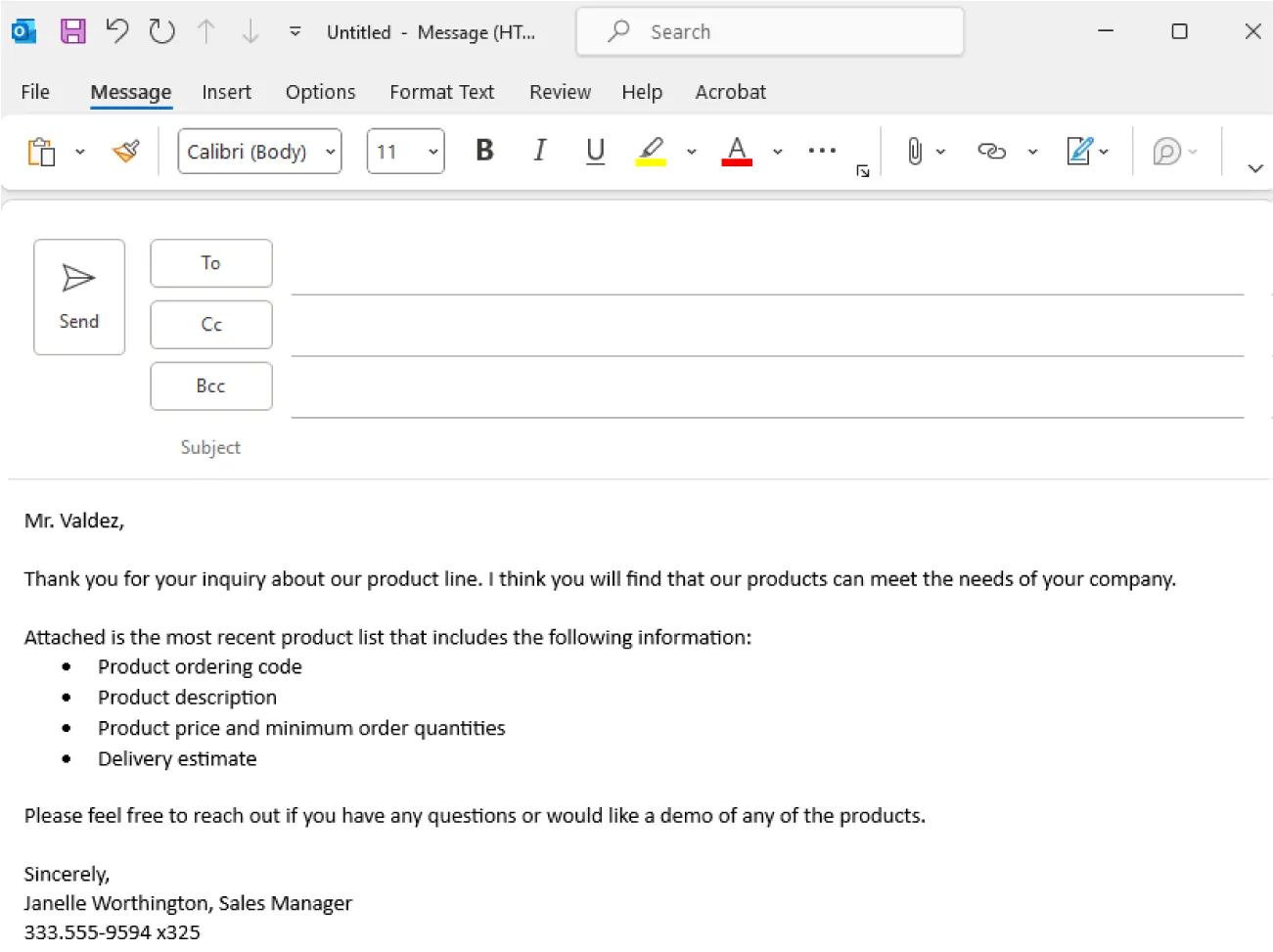Select the Format Painter icon
The width and height of the screenshot is (1273, 952).
point(125,151)
